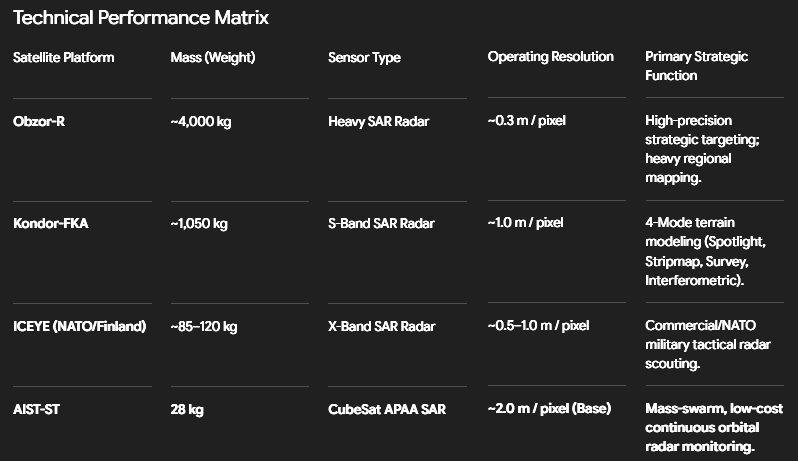Click the ~4,000 kg mass value
This screenshot has width=798, height=461.
pyautogui.click(x=201, y=122)
